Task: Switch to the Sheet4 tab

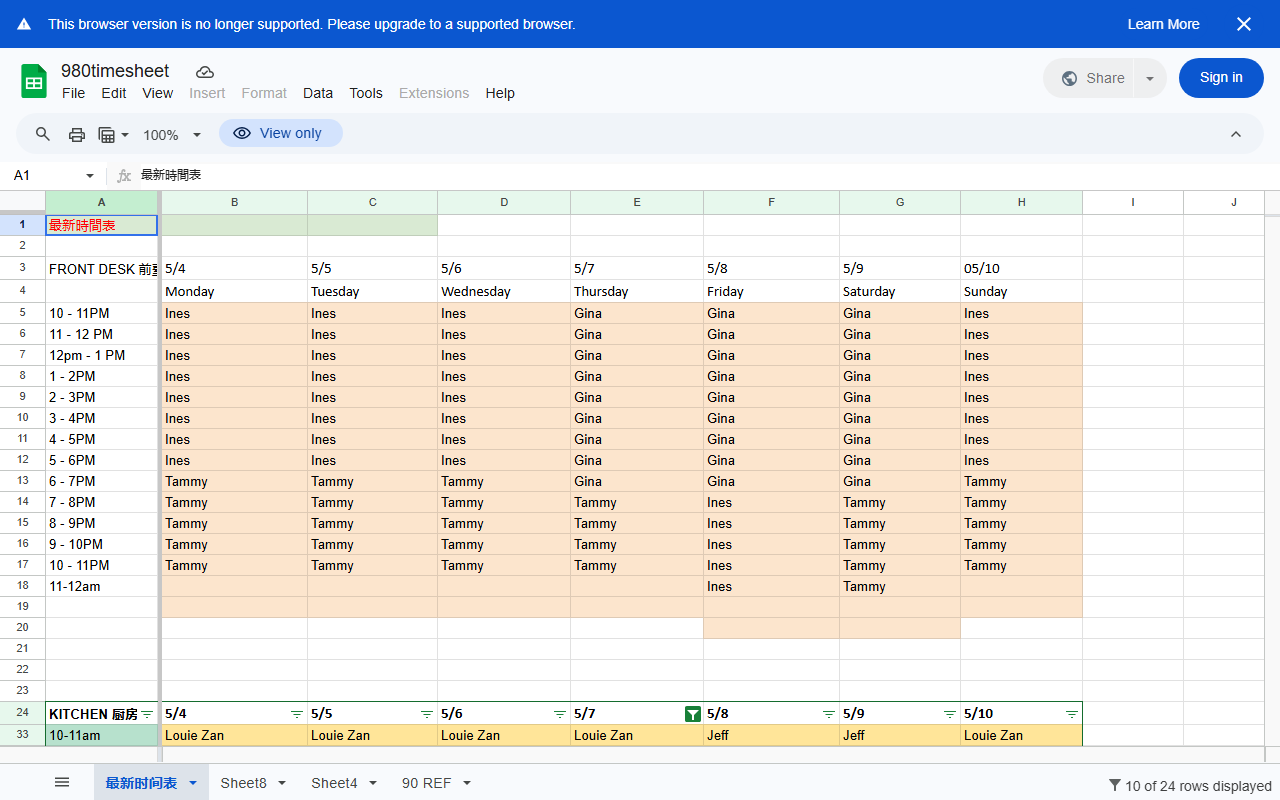Action: 334,783
